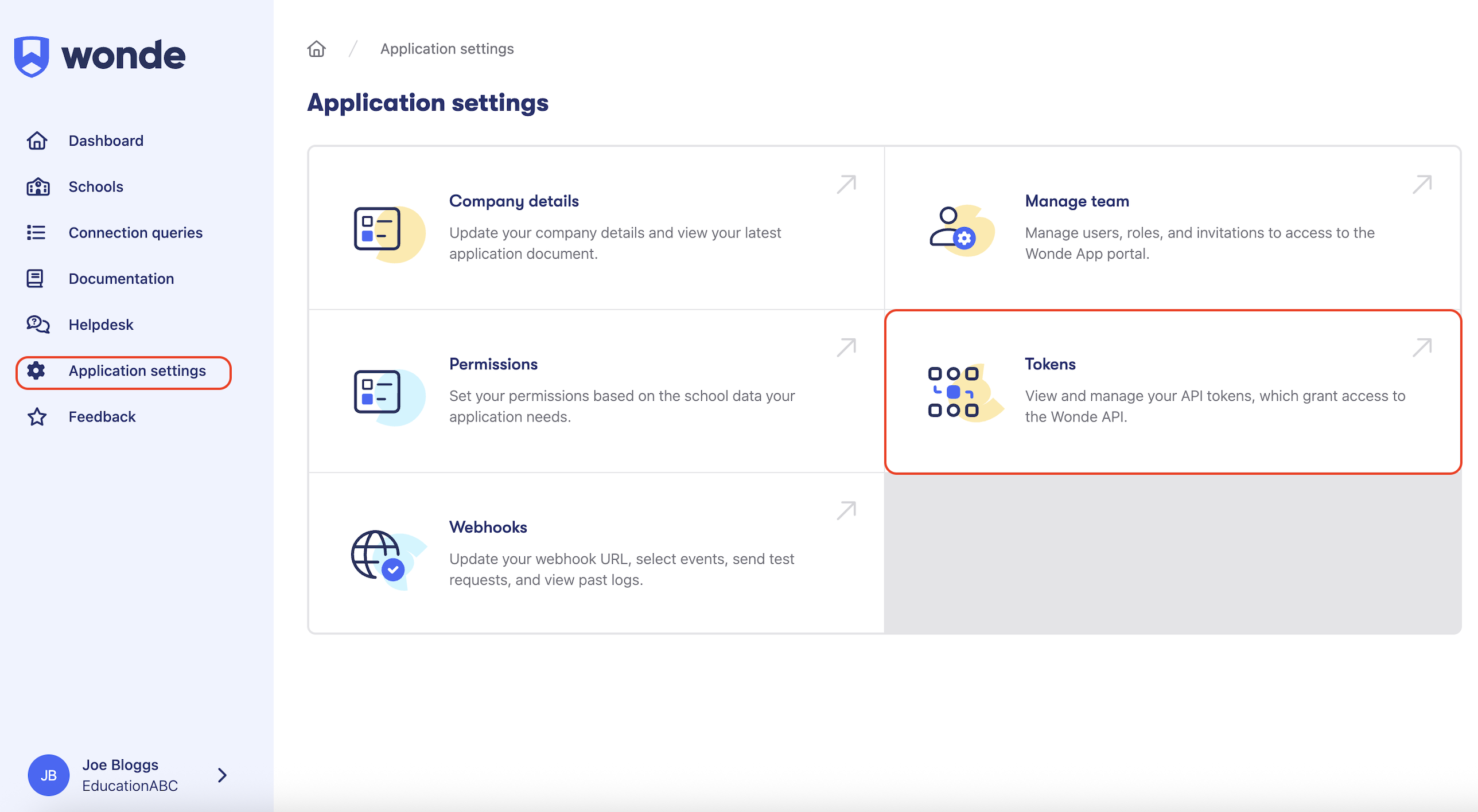This screenshot has height=812, width=1478.
Task: Click the Tokens card description text
Action: click(x=1215, y=406)
